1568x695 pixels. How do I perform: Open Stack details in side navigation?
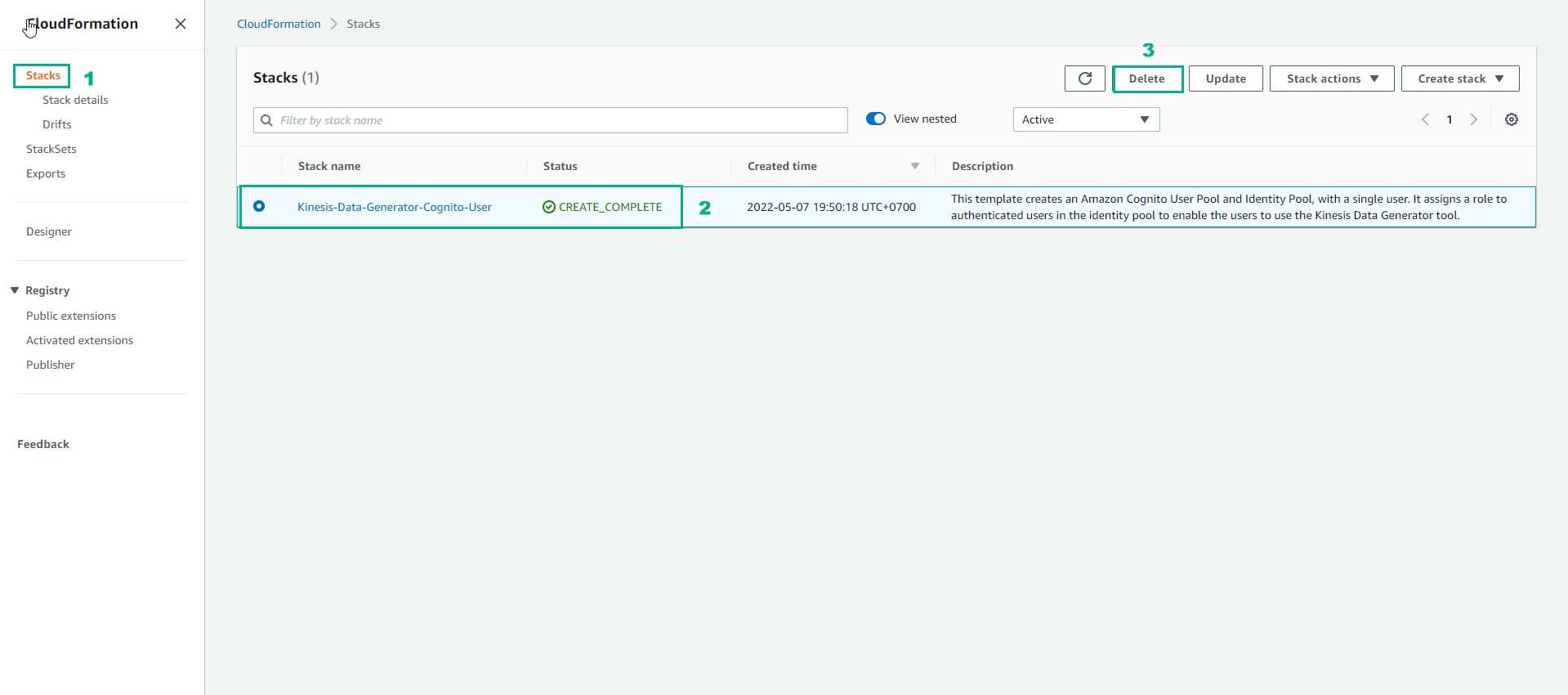point(75,100)
